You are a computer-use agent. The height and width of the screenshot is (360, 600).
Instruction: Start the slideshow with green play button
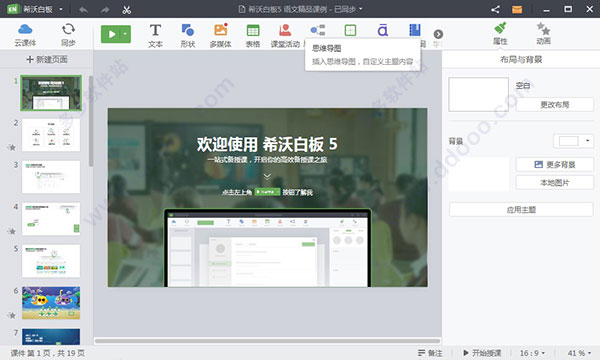[111, 34]
